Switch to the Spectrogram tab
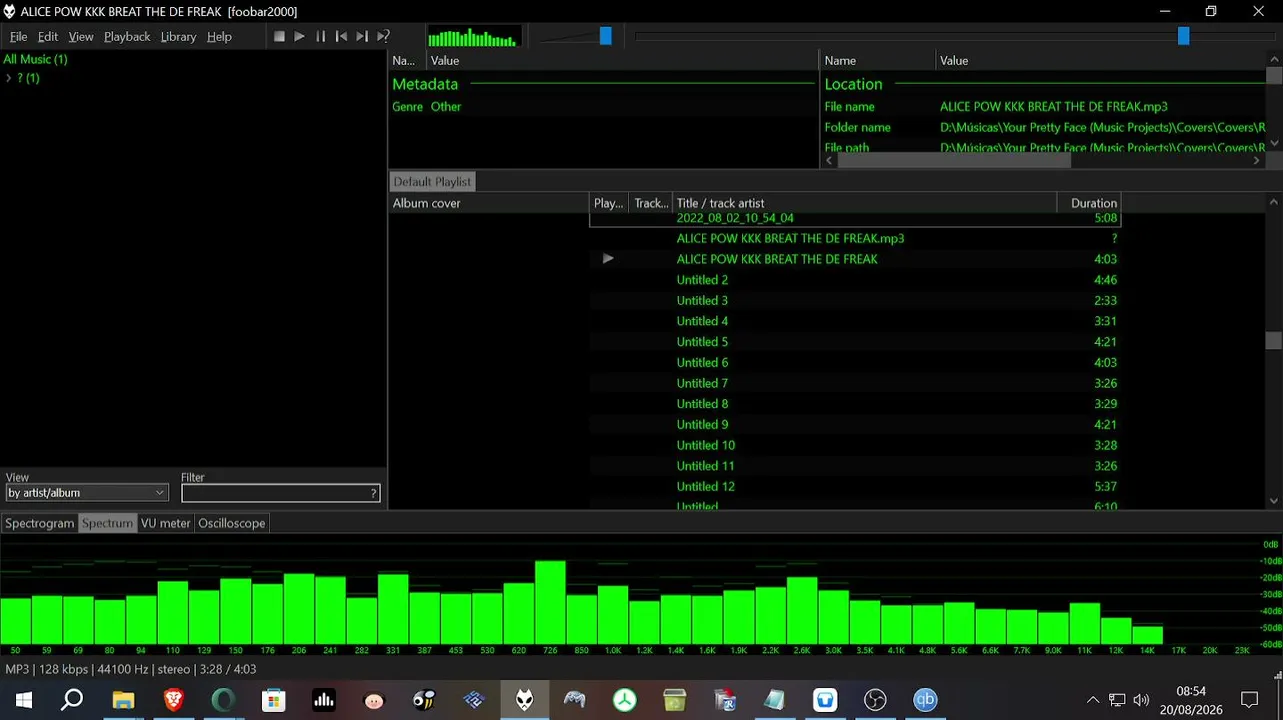This screenshot has width=1283, height=720. (x=40, y=523)
